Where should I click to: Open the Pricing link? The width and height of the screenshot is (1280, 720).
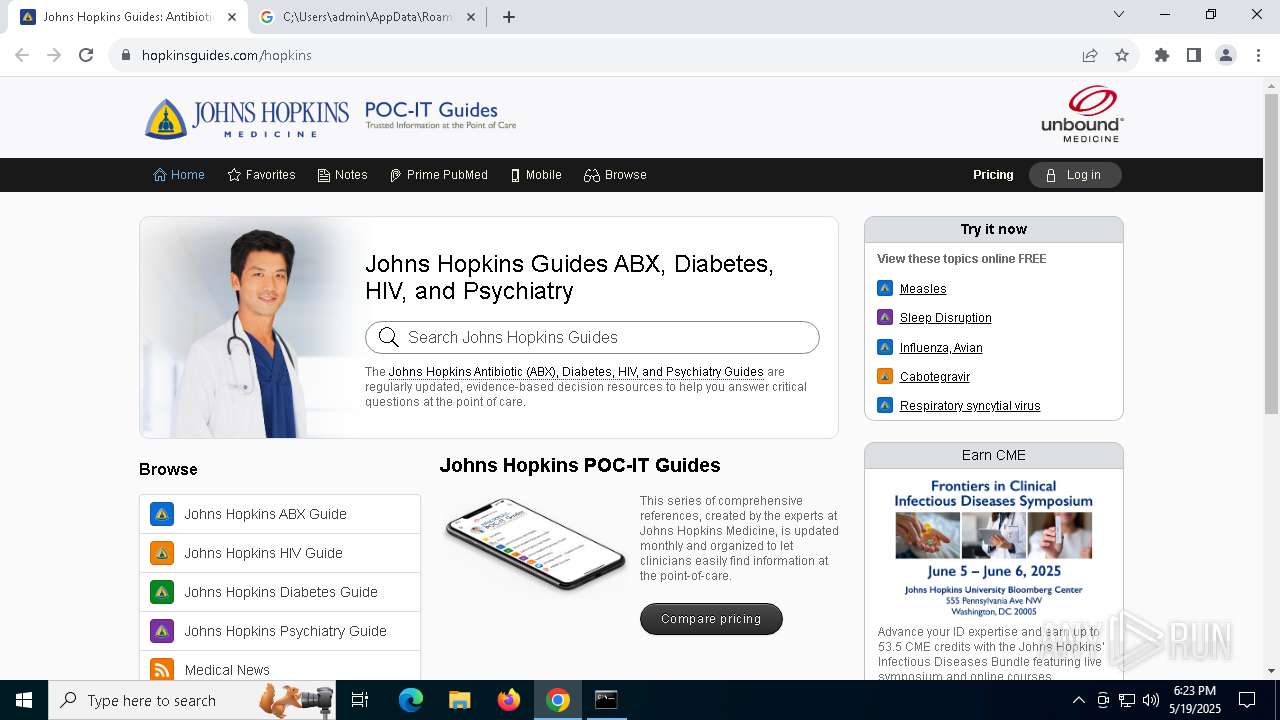coord(993,175)
